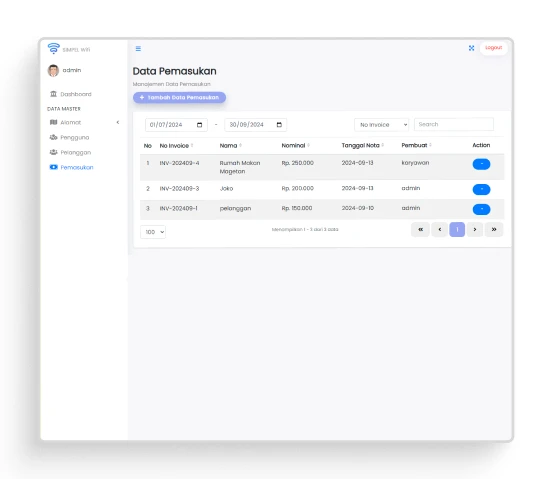Click the admin avatar picture
The width and height of the screenshot is (551, 479).
53,70
